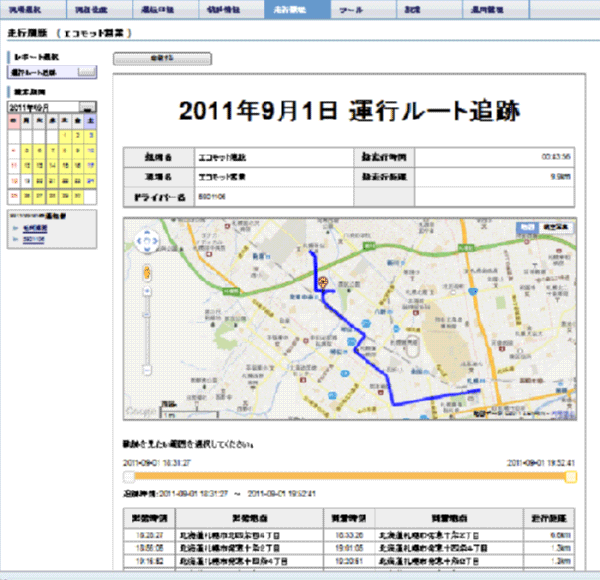This screenshot has width=600, height=580.
Task: Click the Google logo on the map
Action: 140,411
